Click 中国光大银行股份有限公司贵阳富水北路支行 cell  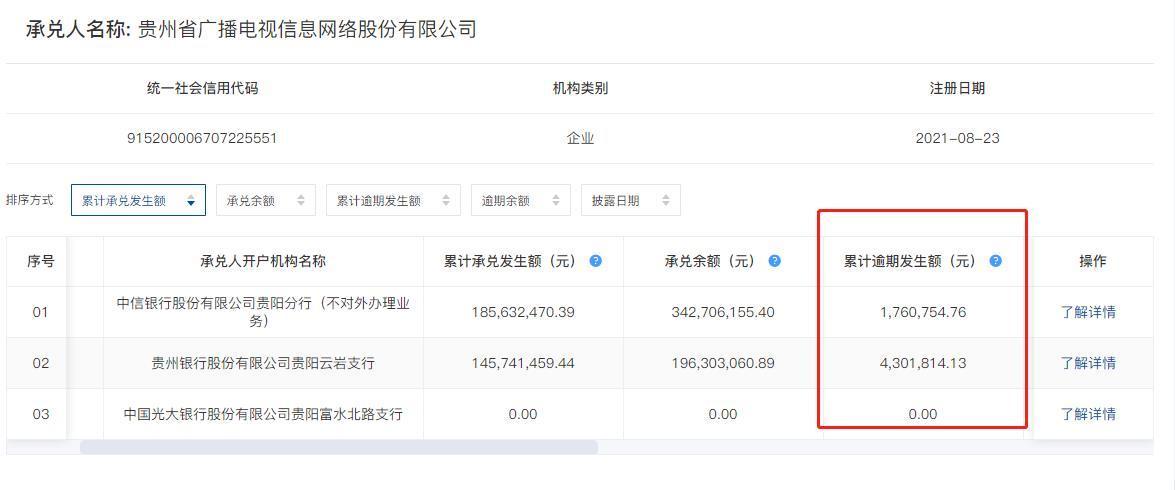click(x=263, y=414)
